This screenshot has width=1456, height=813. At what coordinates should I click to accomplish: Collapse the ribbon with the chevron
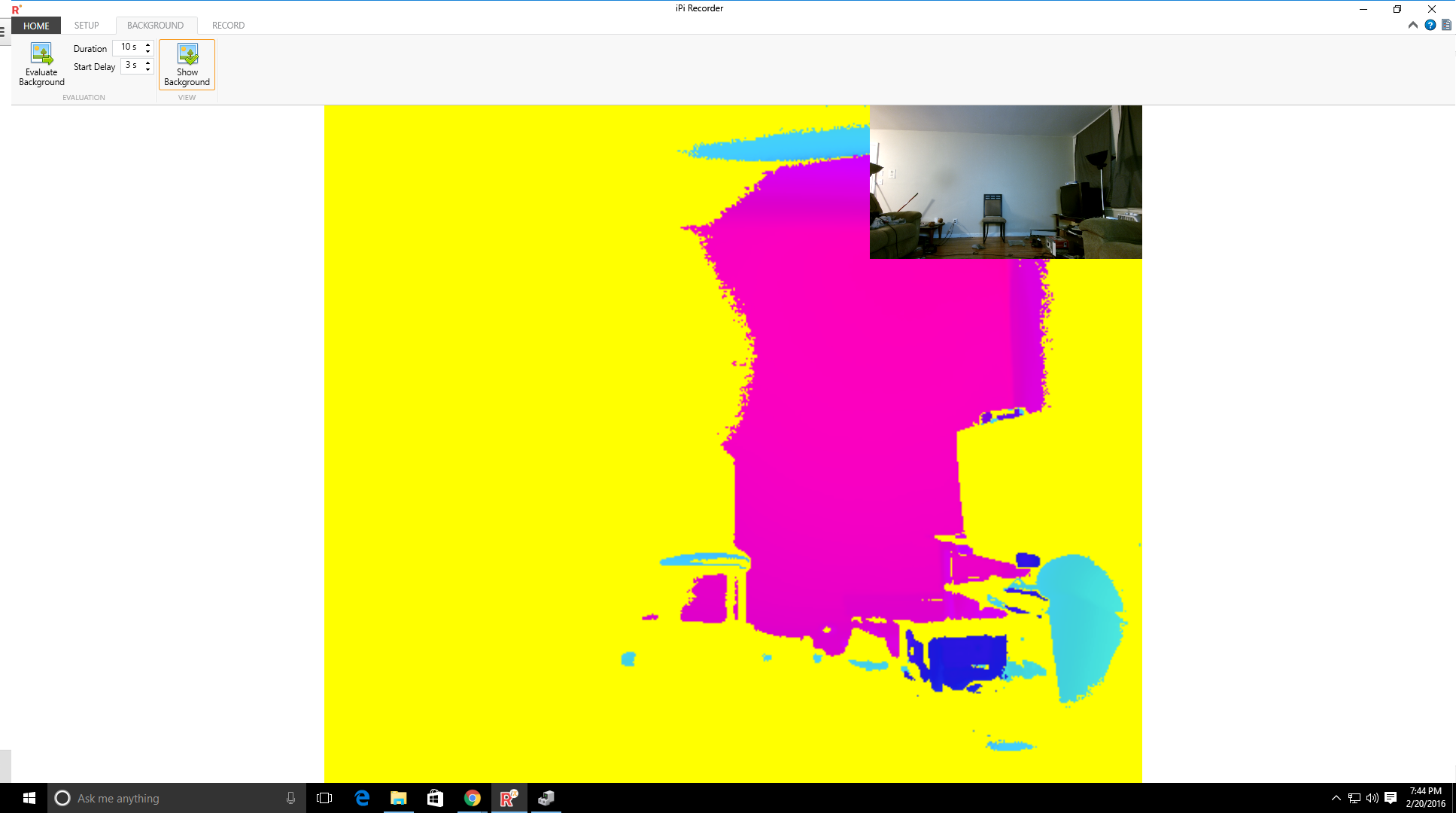pos(1412,25)
